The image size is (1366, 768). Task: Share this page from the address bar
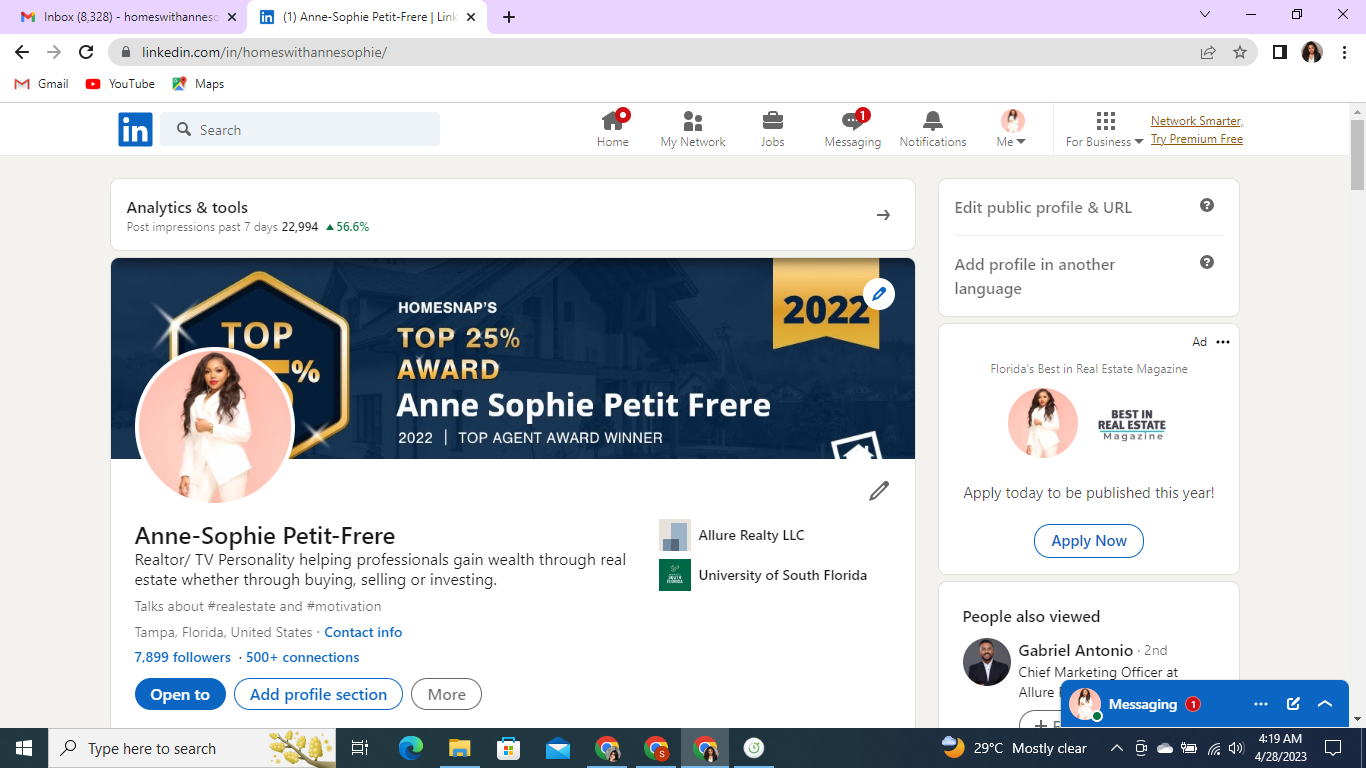(x=1208, y=52)
